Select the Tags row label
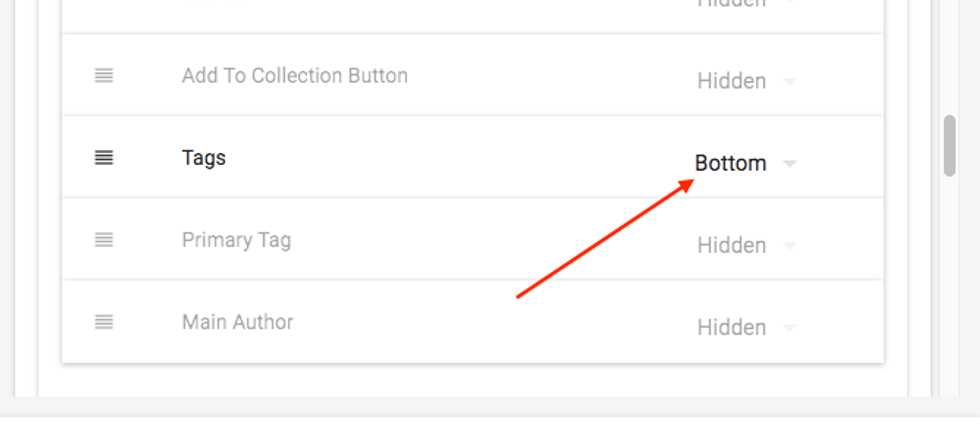Viewport: 980px width, 434px height. pos(204,158)
